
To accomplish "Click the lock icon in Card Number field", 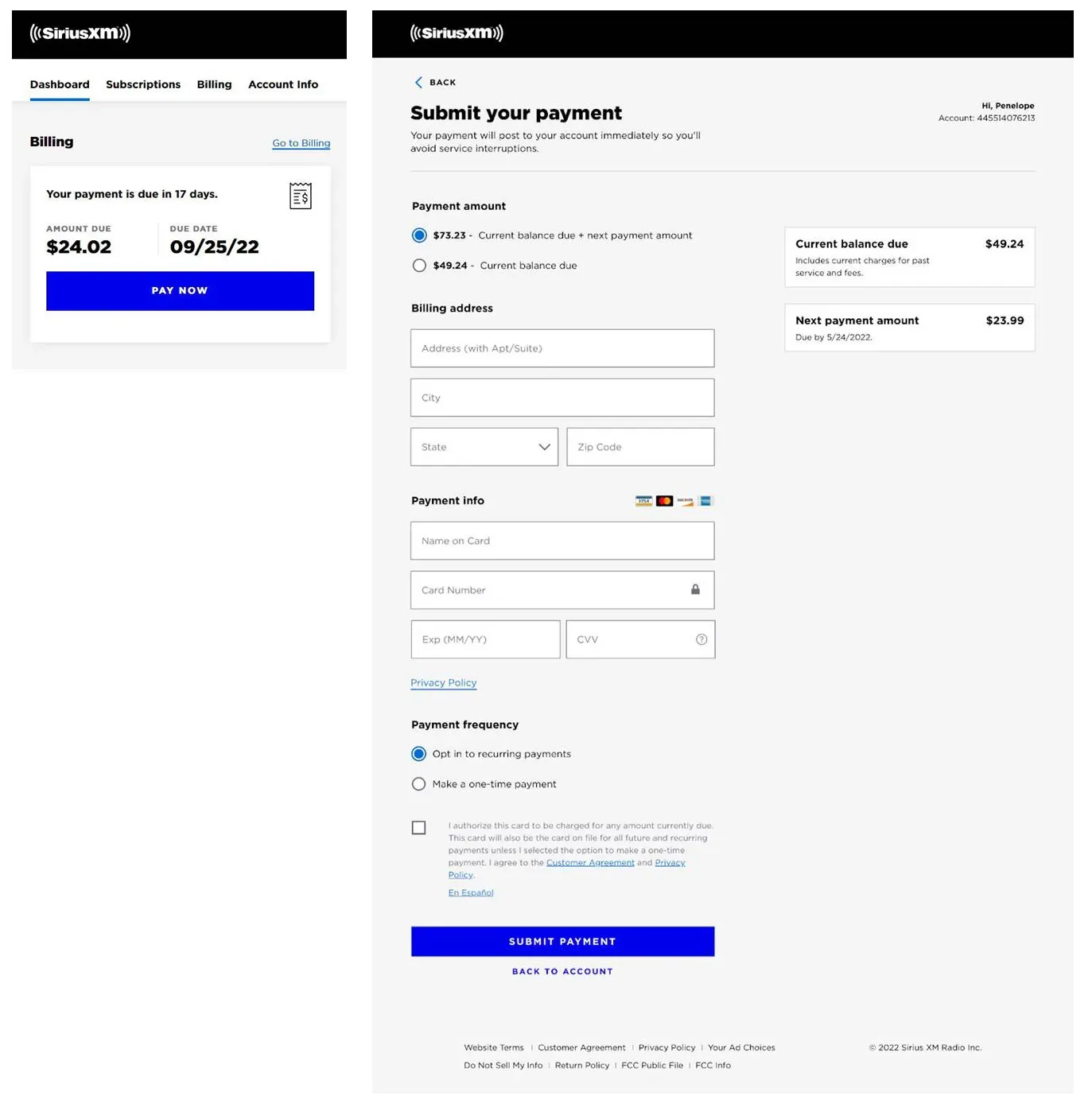I will (695, 589).
